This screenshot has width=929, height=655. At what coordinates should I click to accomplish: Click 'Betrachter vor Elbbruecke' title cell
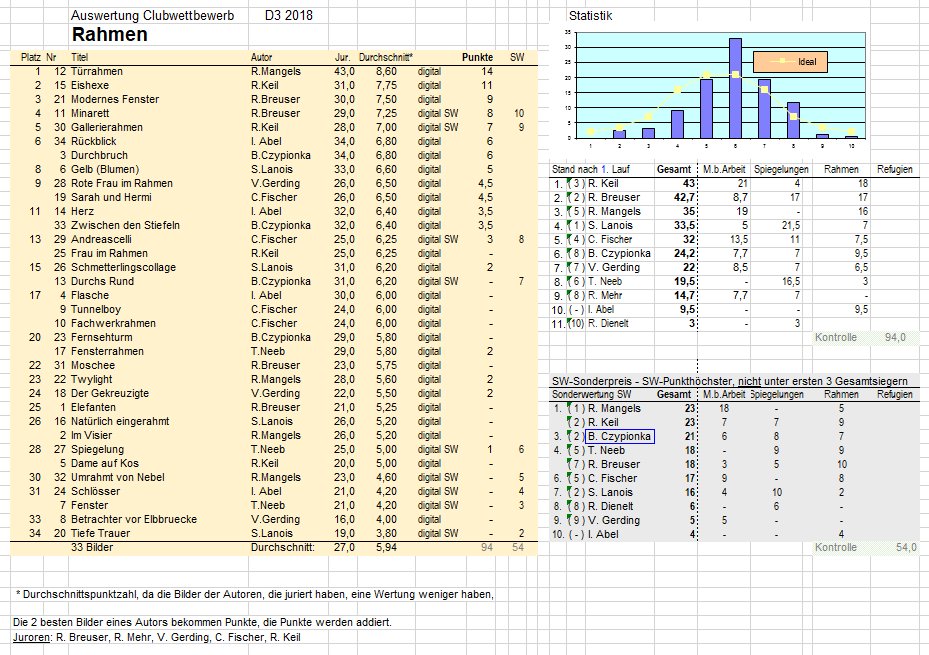134,520
